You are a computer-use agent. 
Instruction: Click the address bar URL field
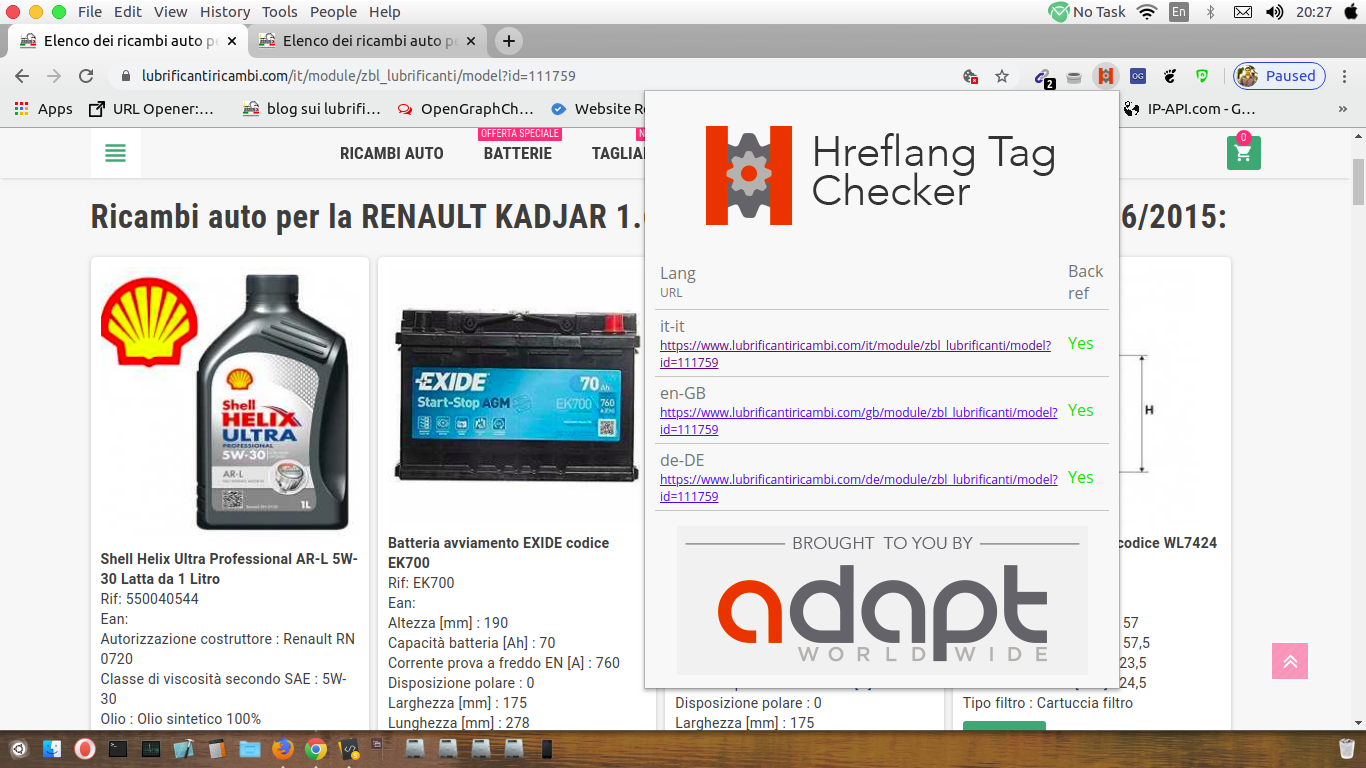click(540, 76)
